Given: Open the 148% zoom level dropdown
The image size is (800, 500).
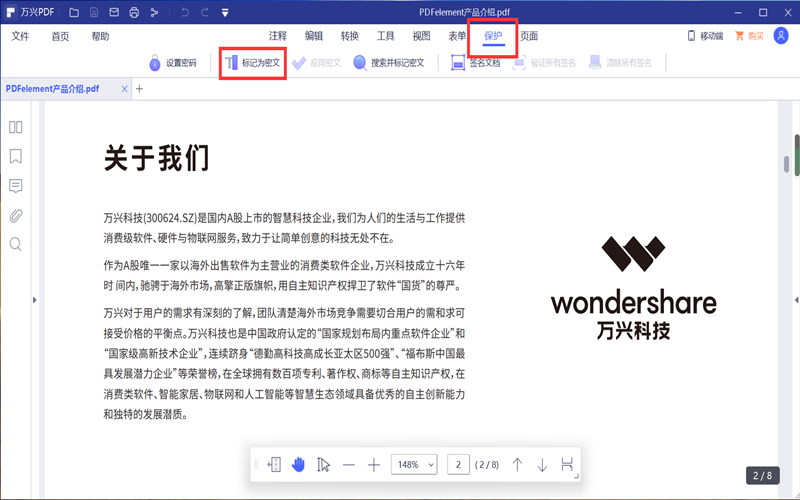Looking at the screenshot, I should [415, 464].
